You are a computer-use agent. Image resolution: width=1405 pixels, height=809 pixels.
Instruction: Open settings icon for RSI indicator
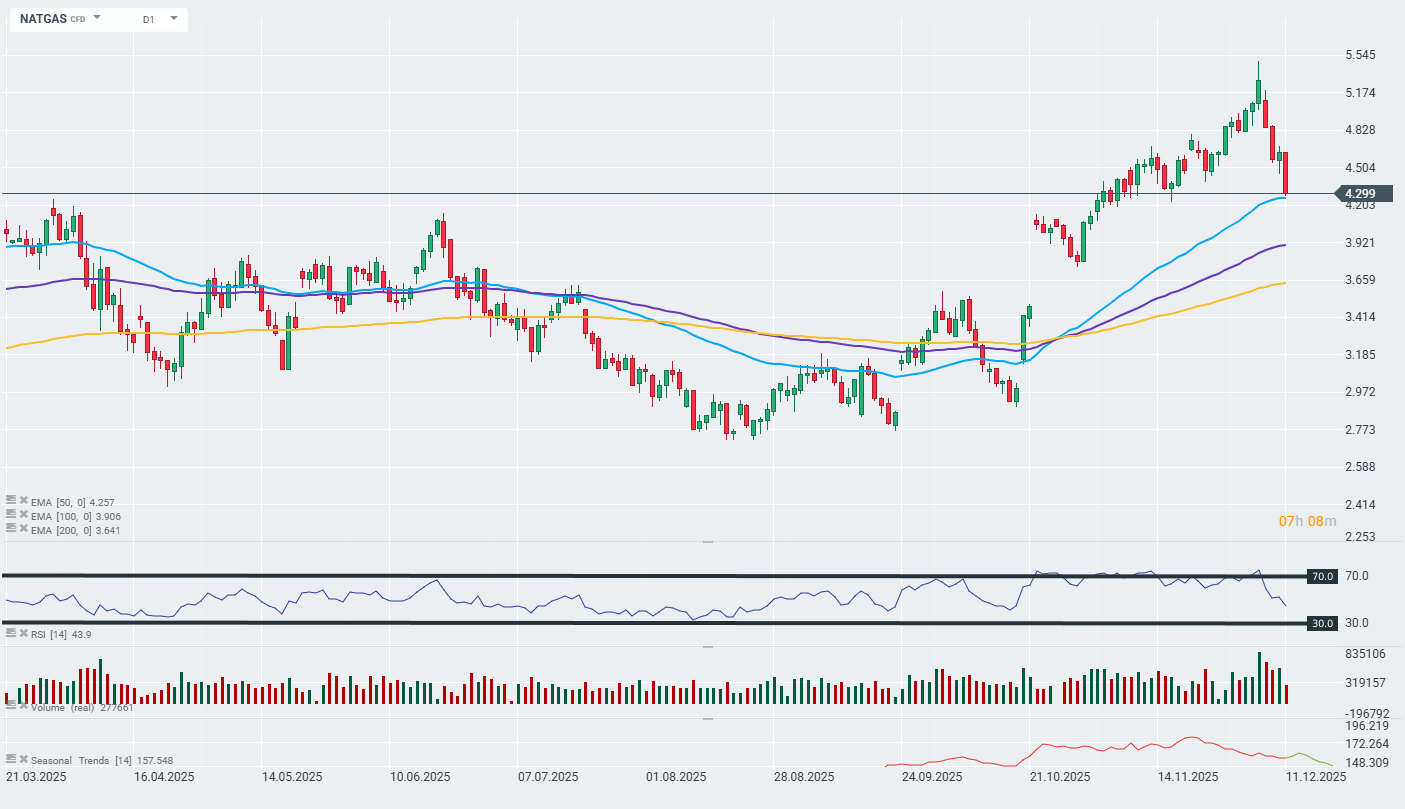pos(11,633)
